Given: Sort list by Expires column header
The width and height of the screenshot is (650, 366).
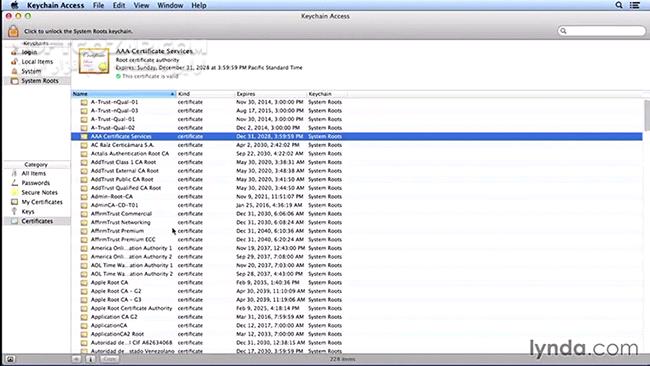Looking at the screenshot, I should tap(271, 94).
